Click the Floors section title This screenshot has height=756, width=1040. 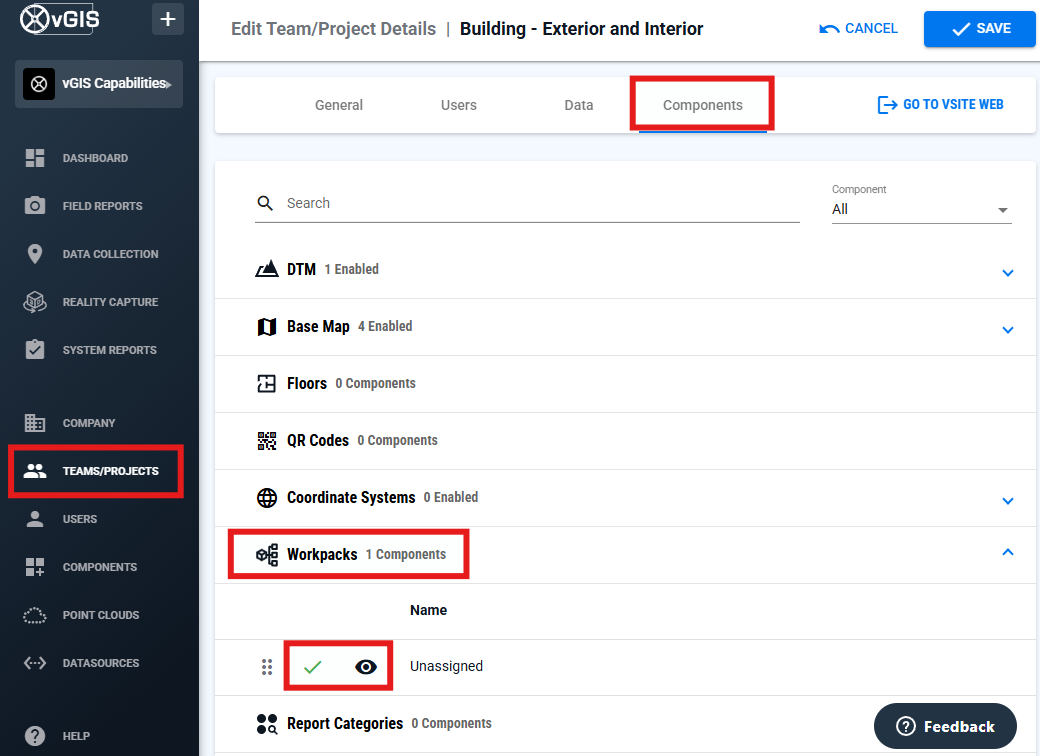[x=307, y=383]
